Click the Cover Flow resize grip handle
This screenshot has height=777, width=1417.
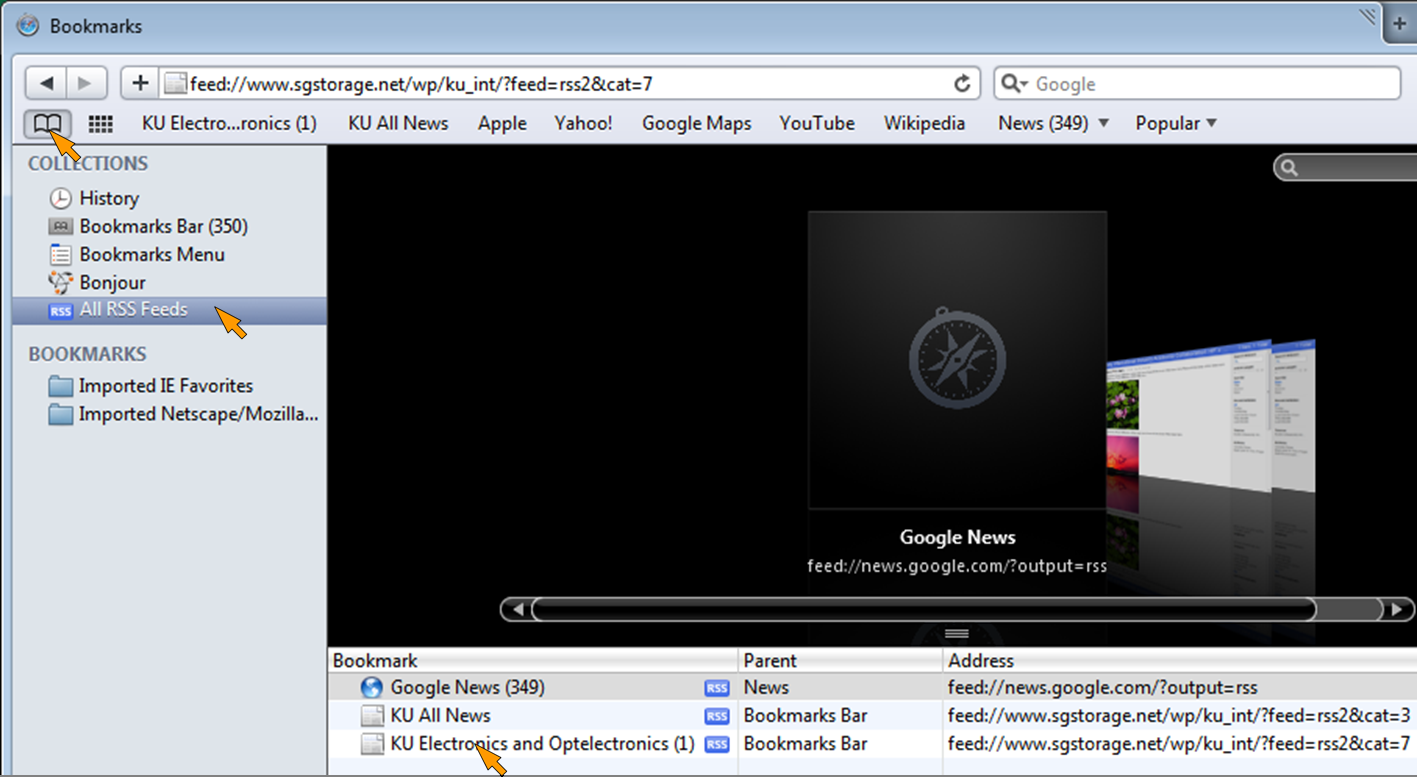(957, 634)
